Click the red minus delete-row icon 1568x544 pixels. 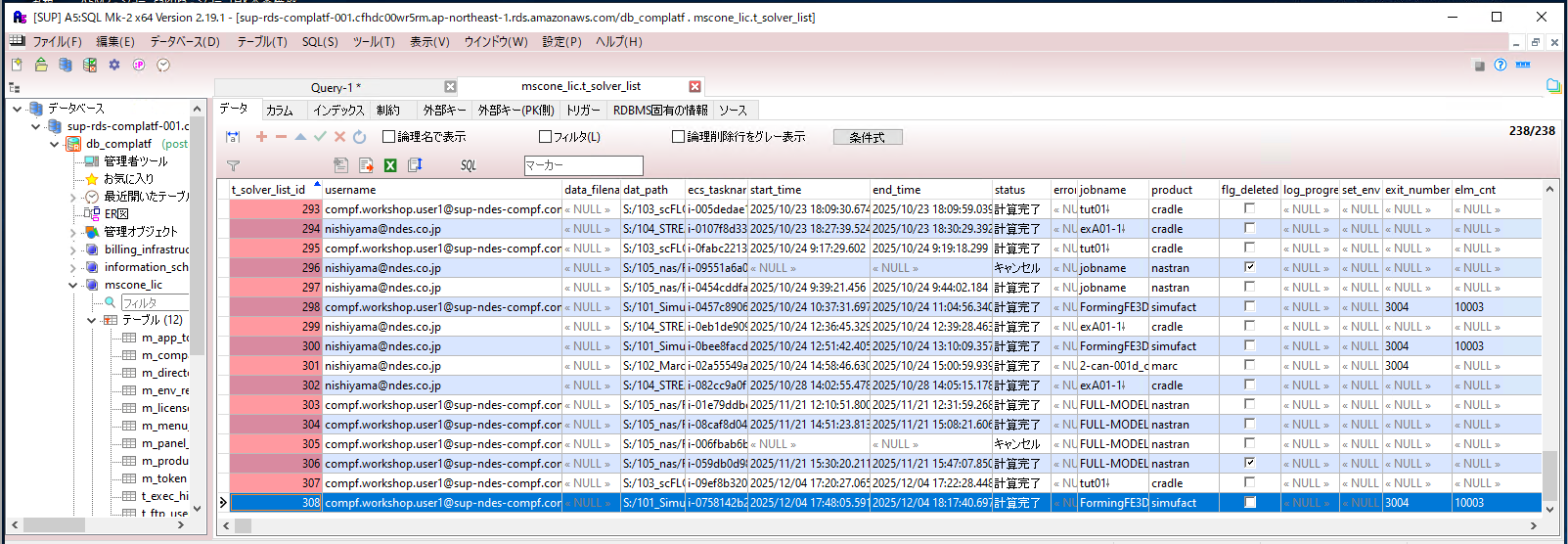coord(281,137)
